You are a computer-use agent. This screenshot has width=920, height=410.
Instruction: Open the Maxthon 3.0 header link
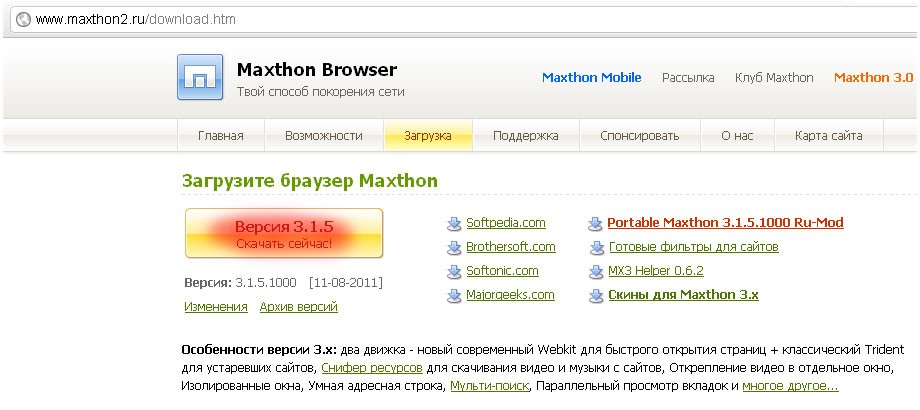(874, 77)
